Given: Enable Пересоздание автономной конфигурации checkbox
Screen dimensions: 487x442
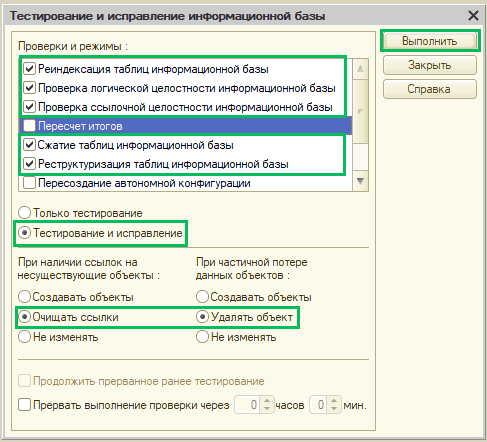Looking at the screenshot, I should tap(29, 183).
